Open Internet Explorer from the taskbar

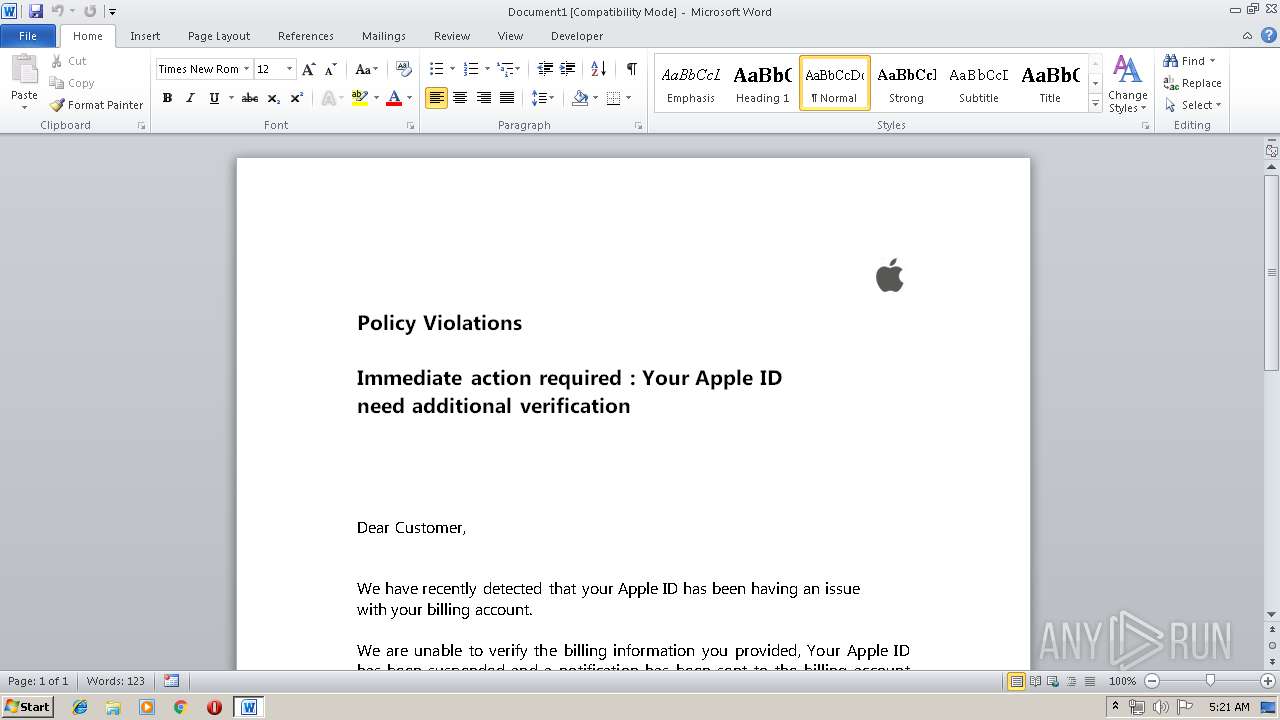[80, 707]
